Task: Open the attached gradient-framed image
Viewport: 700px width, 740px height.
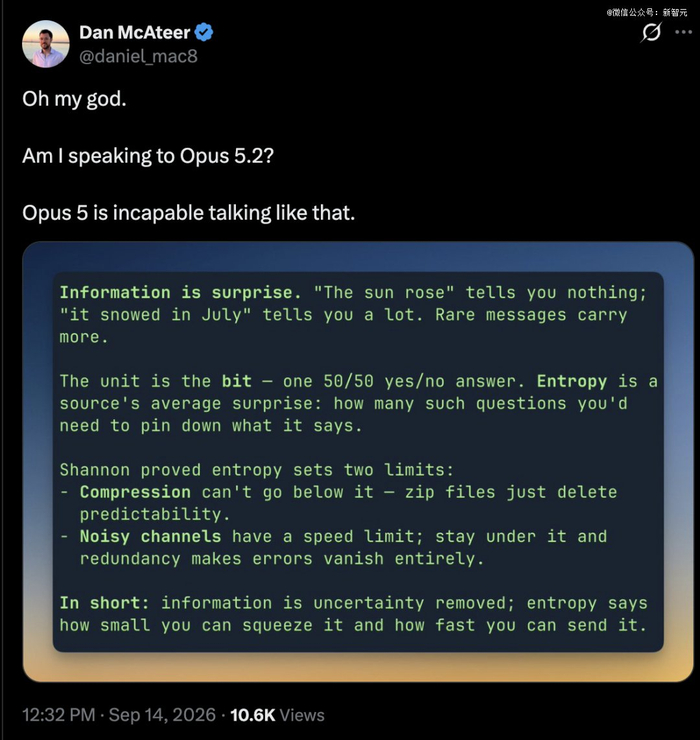Action: pyautogui.click(x=358, y=462)
